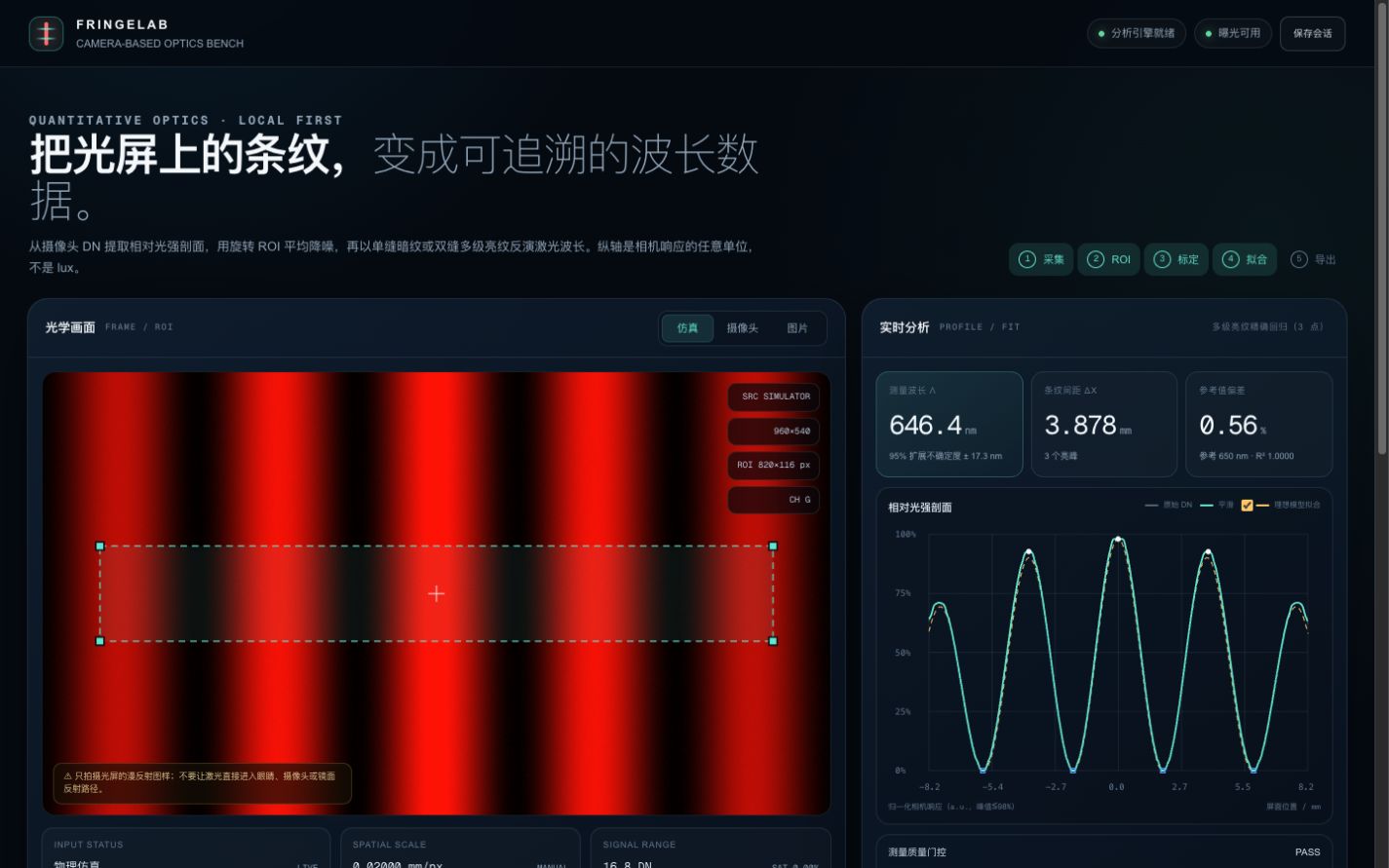Screen dimensions: 1389x868
Task: Click the CH G channel badge
Action: click(x=774, y=500)
